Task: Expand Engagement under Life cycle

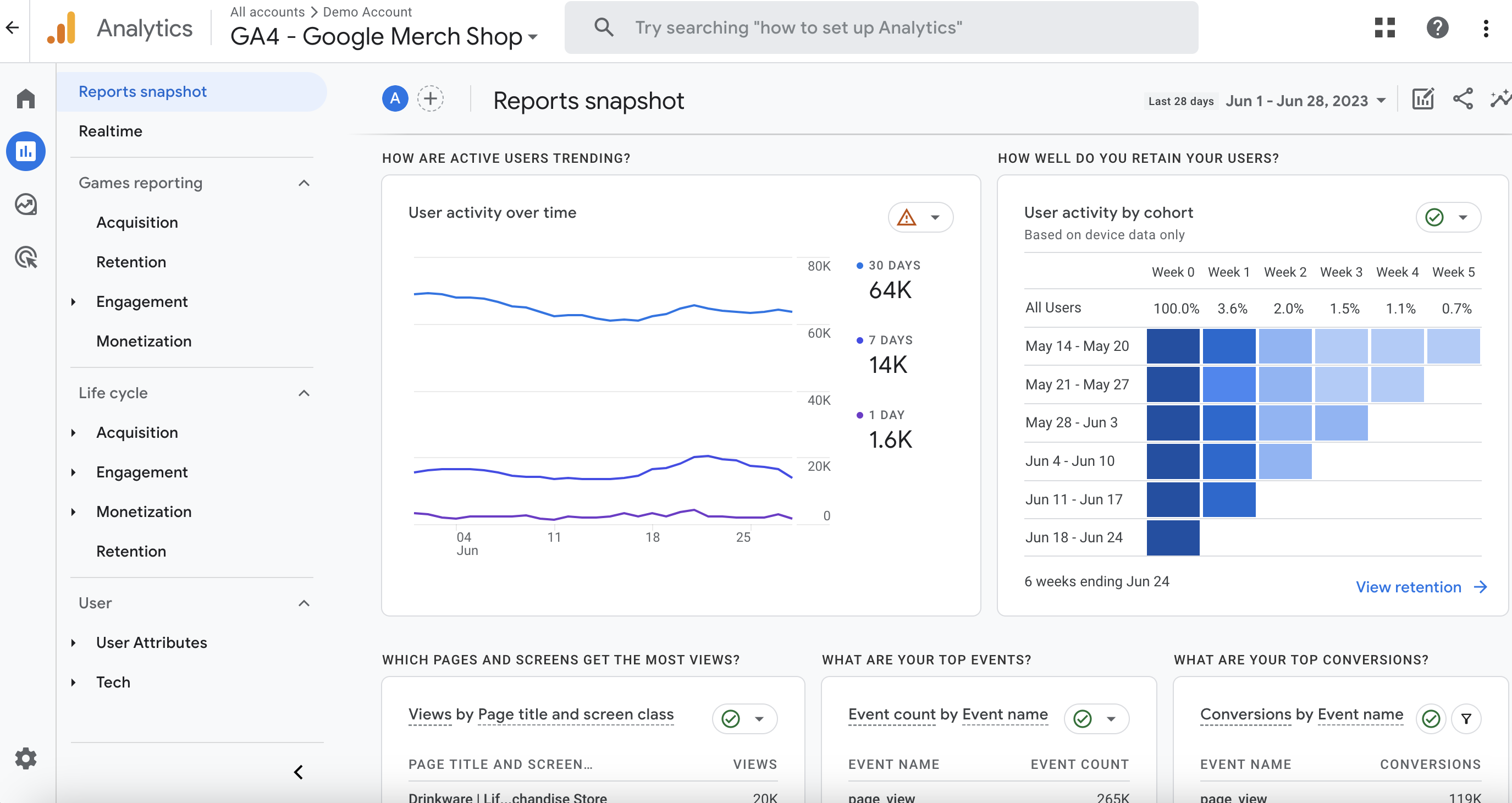Action: tap(73, 472)
